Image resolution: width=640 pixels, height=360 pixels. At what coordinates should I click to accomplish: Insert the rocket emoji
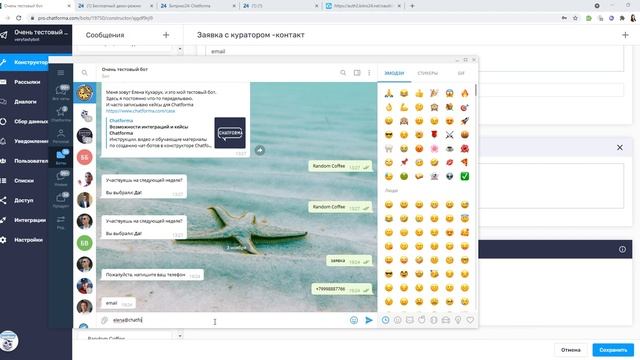[x=464, y=121]
